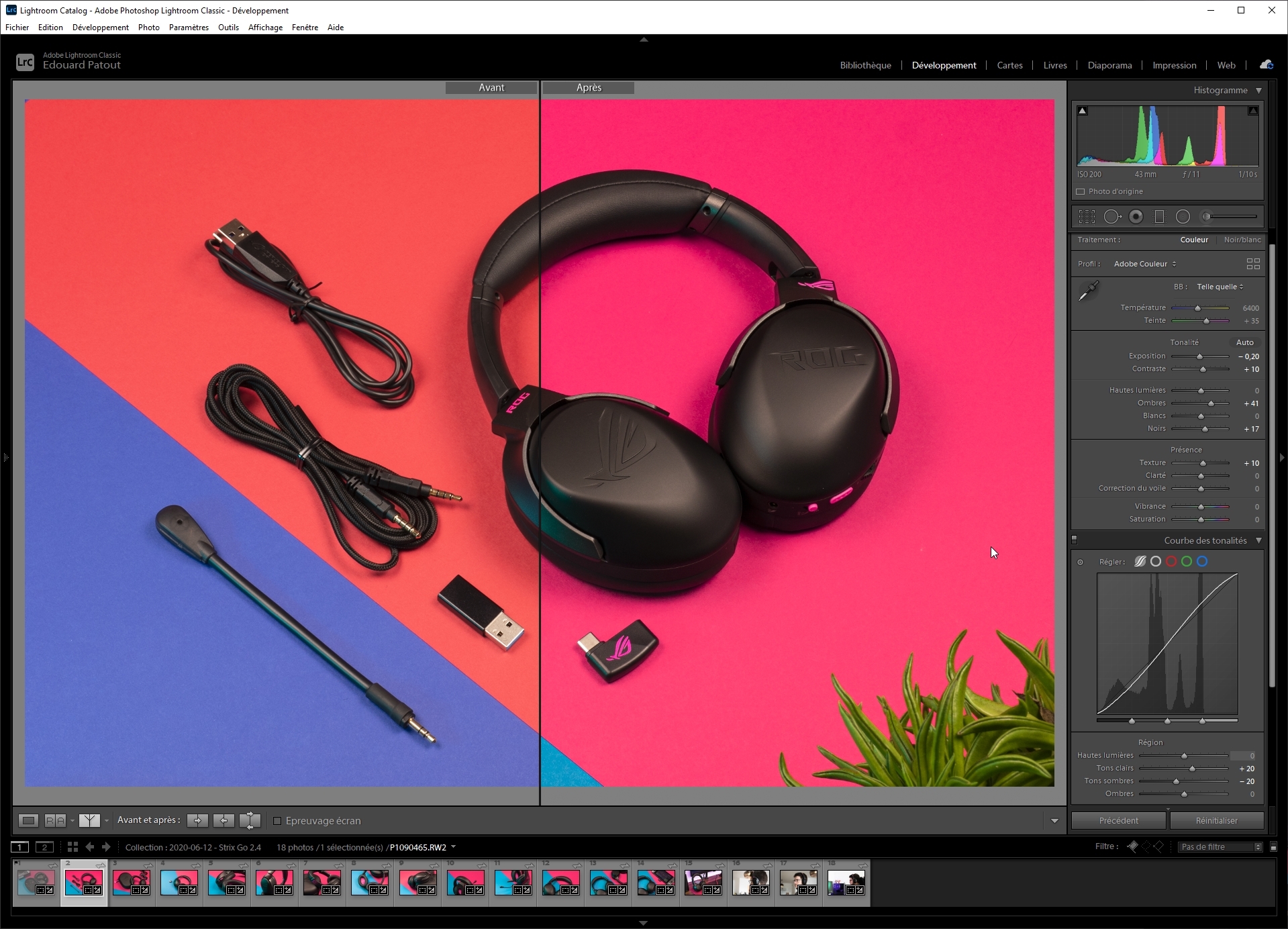Select the parametric curve mode icon
This screenshot has height=929, width=1288.
click(x=1140, y=561)
